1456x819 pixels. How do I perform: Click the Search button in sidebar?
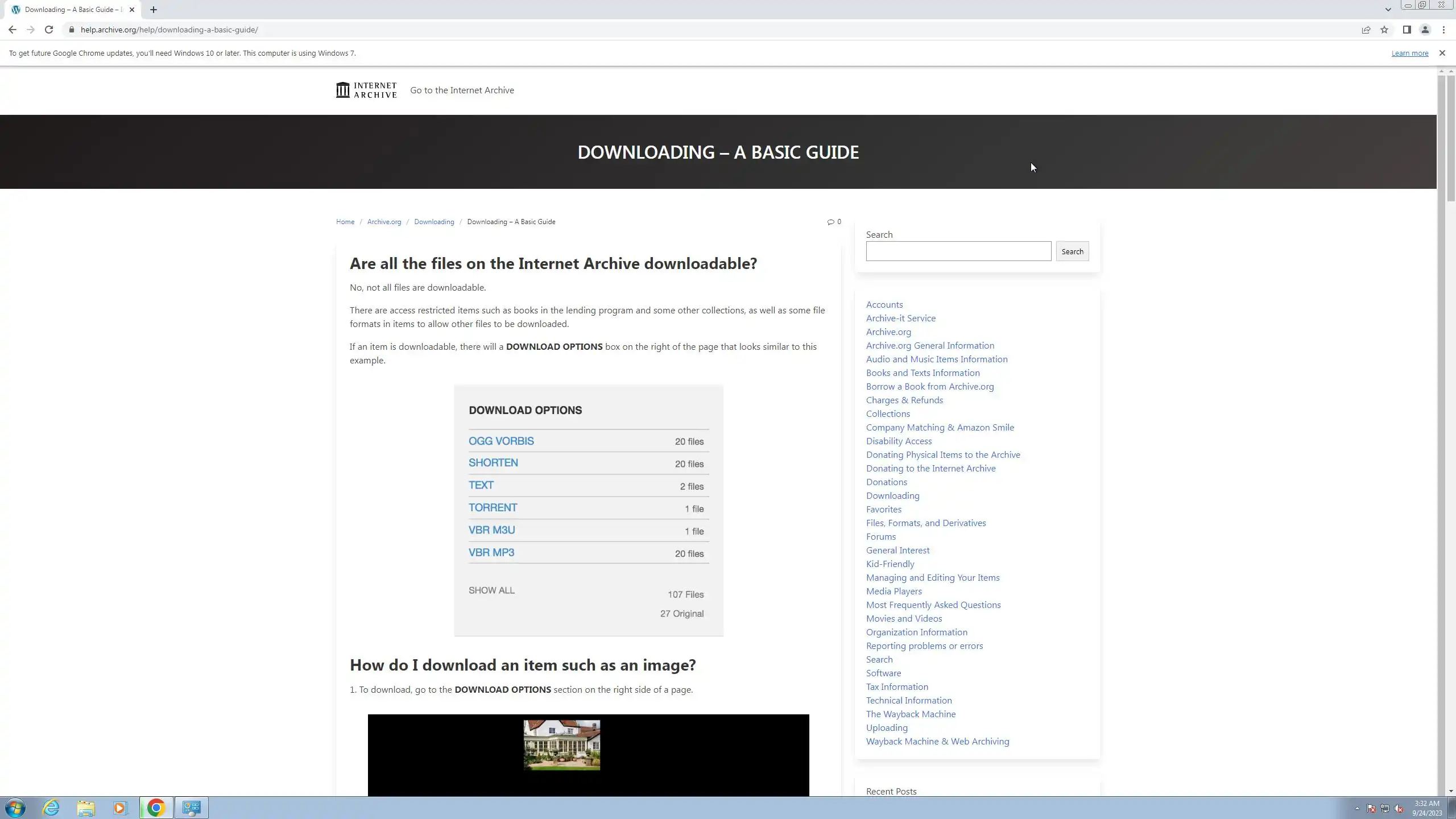(x=1072, y=251)
